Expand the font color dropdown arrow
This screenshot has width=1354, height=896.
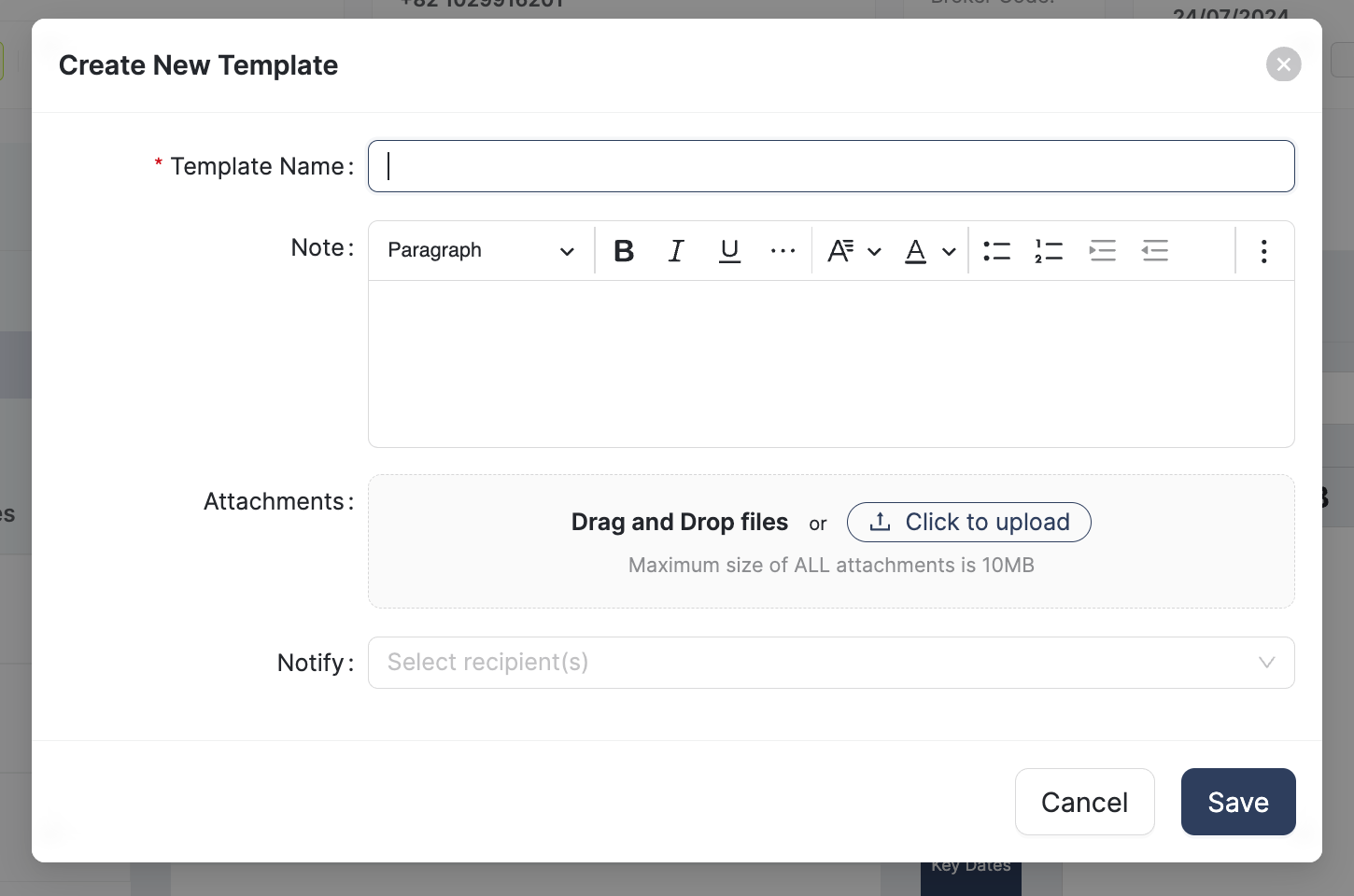[949, 251]
